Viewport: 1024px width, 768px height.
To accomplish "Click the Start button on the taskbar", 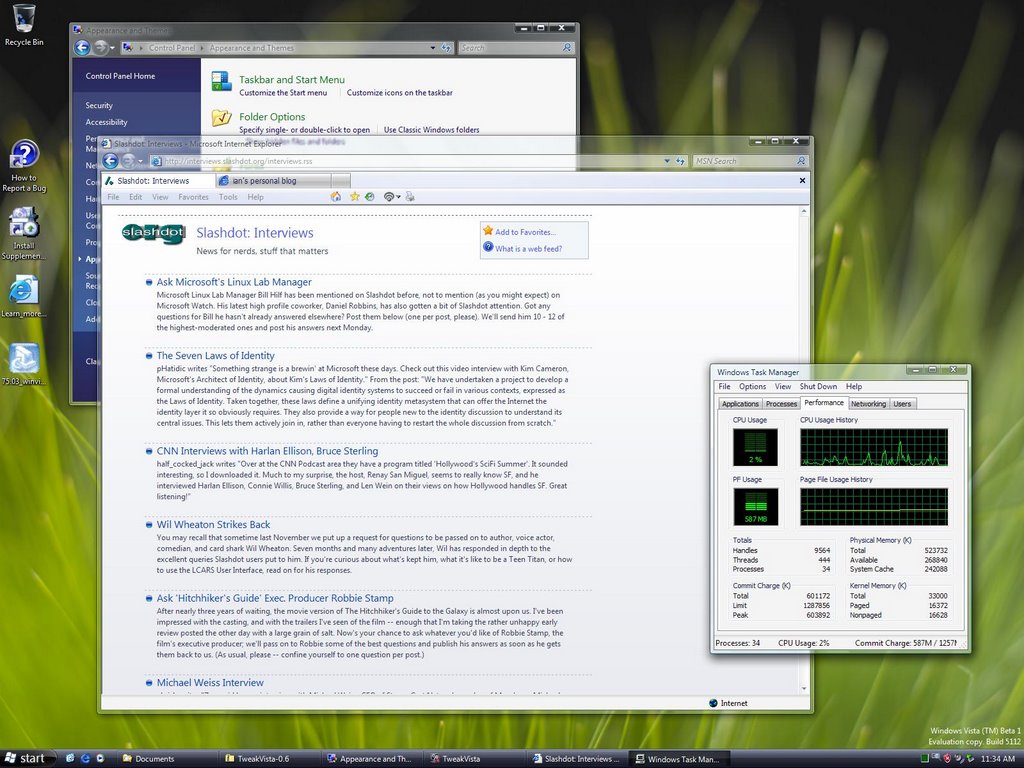I will pos(25,758).
